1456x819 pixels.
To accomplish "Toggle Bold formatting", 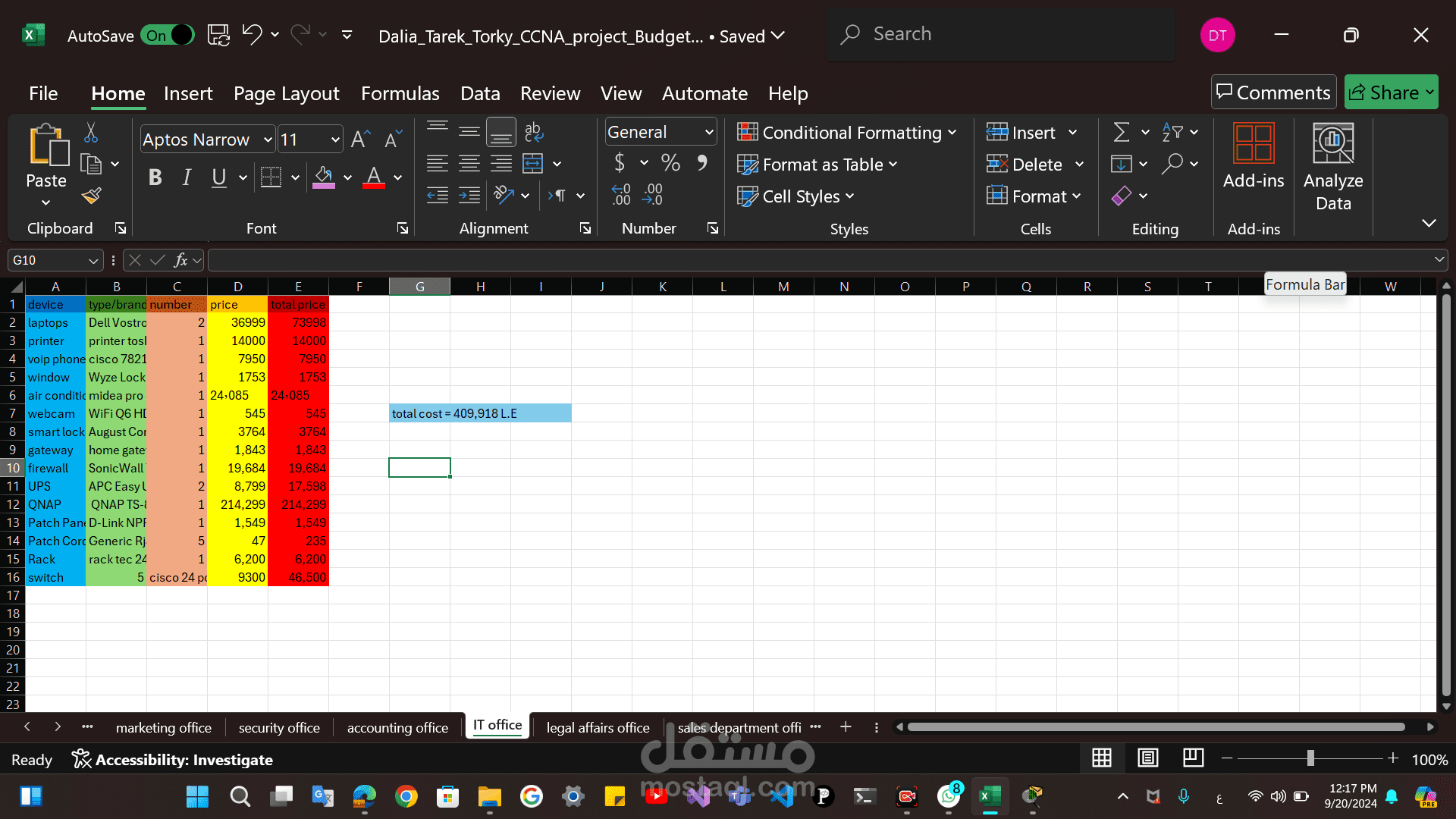I will point(155,177).
